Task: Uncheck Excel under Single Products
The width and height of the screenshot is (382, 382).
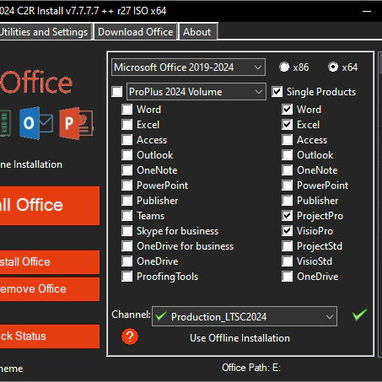Action: 287,125
